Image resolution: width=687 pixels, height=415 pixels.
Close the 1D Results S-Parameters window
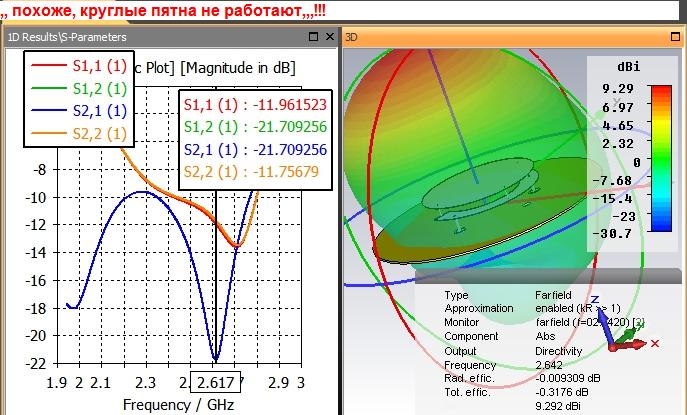pos(330,37)
